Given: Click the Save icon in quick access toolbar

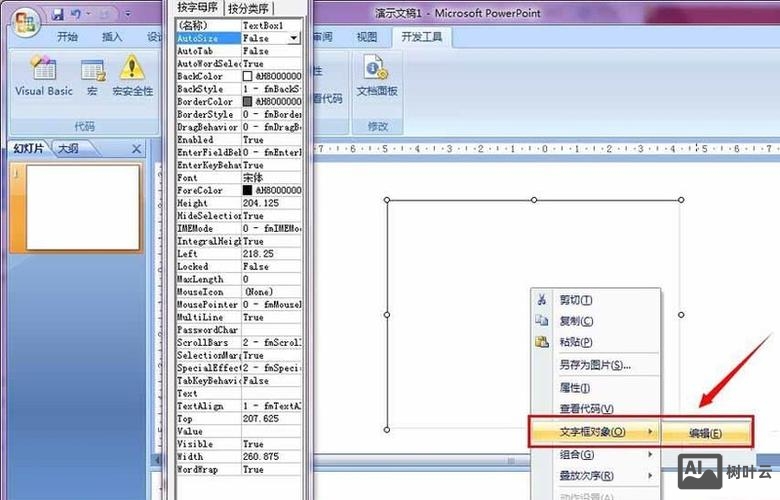Looking at the screenshot, I should coord(57,14).
